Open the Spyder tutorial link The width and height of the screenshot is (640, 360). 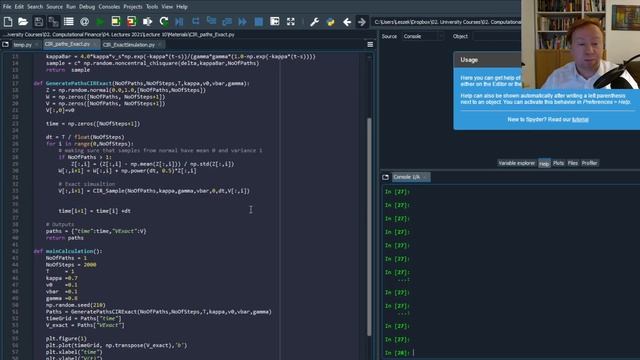point(580,120)
